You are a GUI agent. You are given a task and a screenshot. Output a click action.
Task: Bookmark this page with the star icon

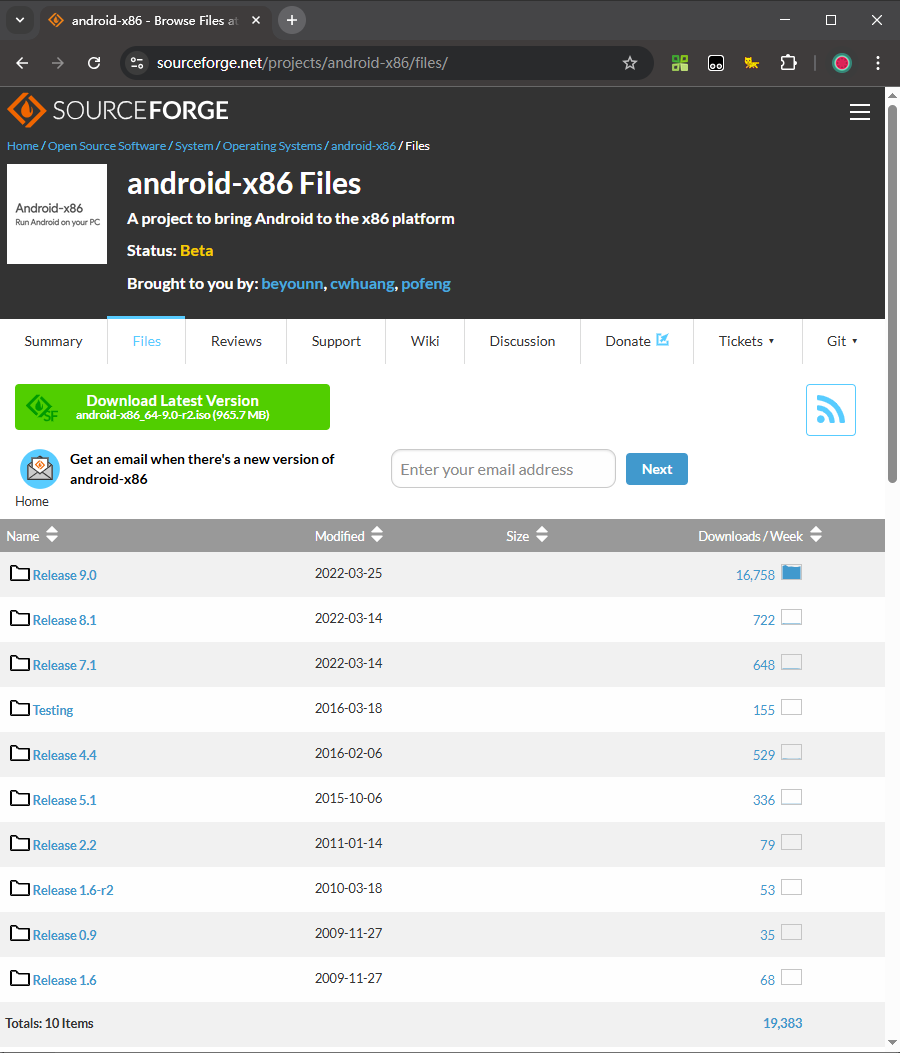629,63
